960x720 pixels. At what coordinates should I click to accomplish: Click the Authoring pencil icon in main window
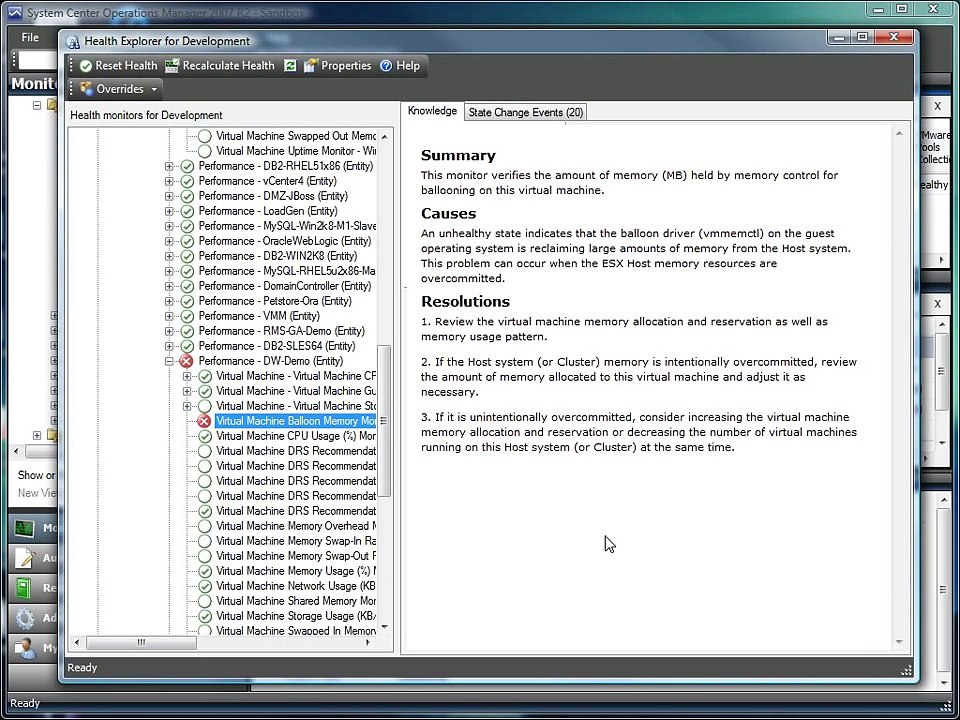tap(24, 558)
